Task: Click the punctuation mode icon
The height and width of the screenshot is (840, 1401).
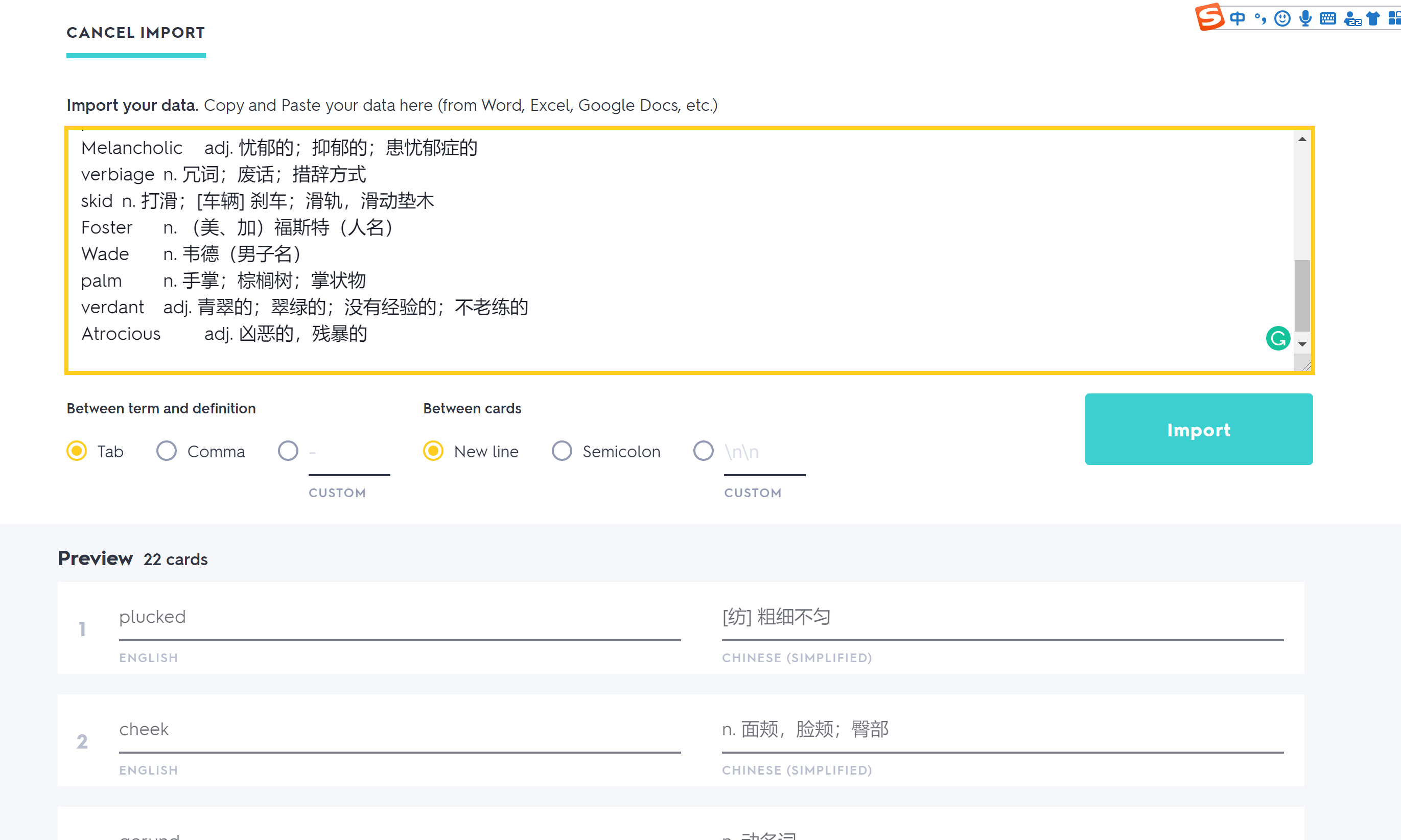Action: [x=1260, y=19]
